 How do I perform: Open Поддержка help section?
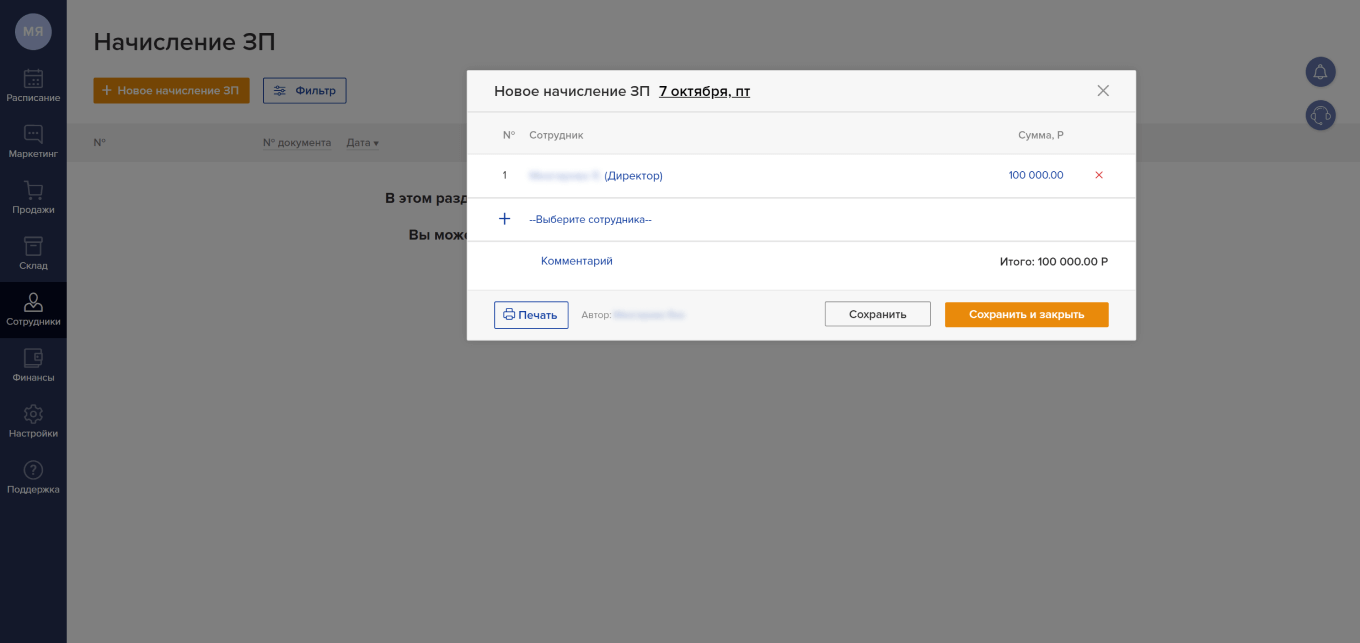point(33,478)
